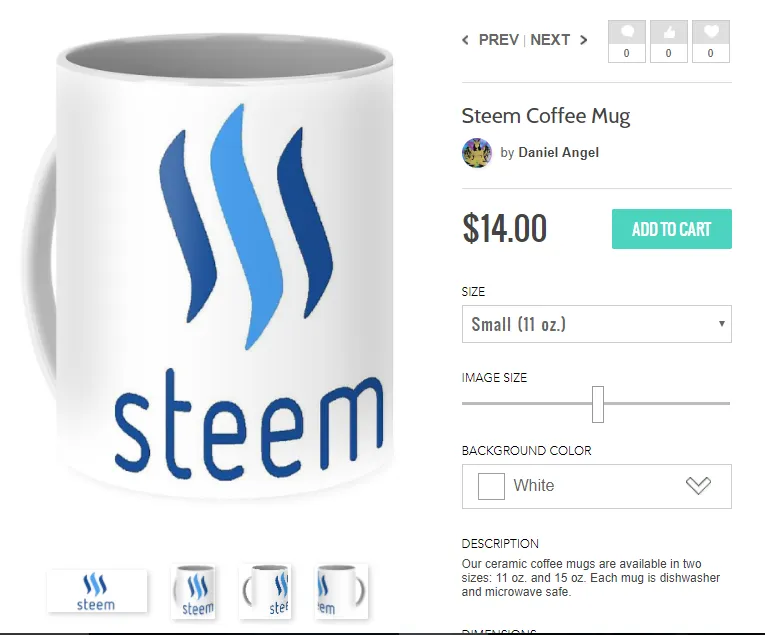Open Daniel Angel's avatar picture
The width and height of the screenshot is (765, 635).
[477, 153]
